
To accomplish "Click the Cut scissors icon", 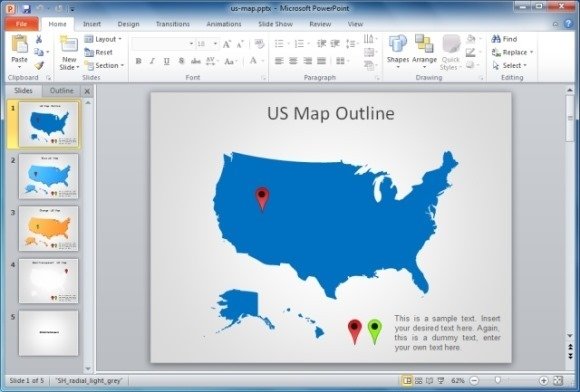I will click(39, 39).
